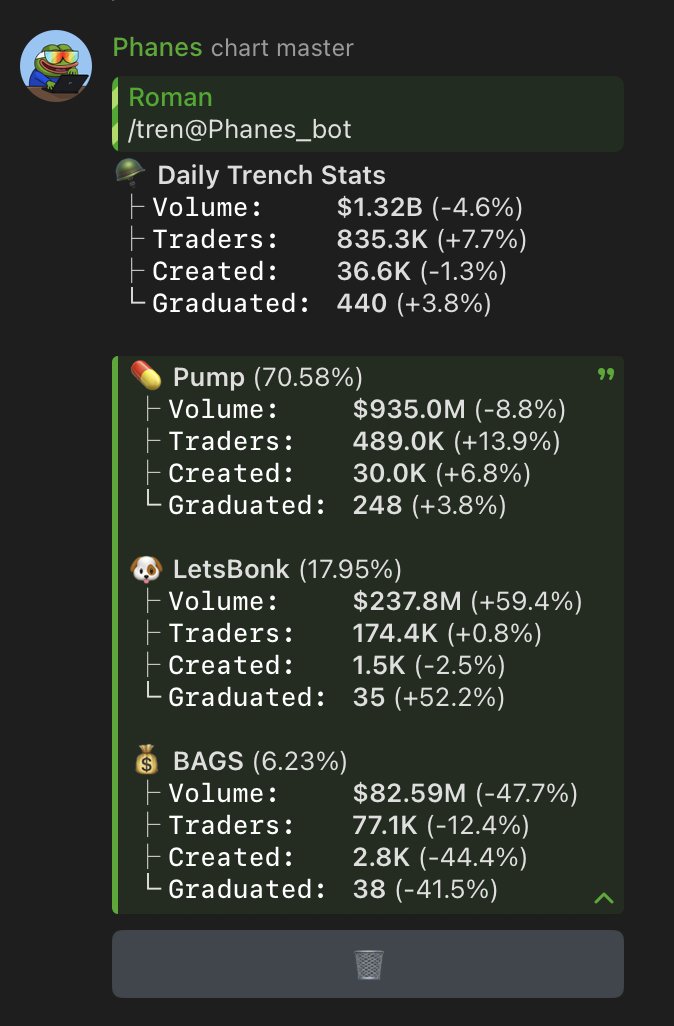The width and height of the screenshot is (674, 1026).
Task: Tap the BAGS money bag emoji
Action: point(147,760)
